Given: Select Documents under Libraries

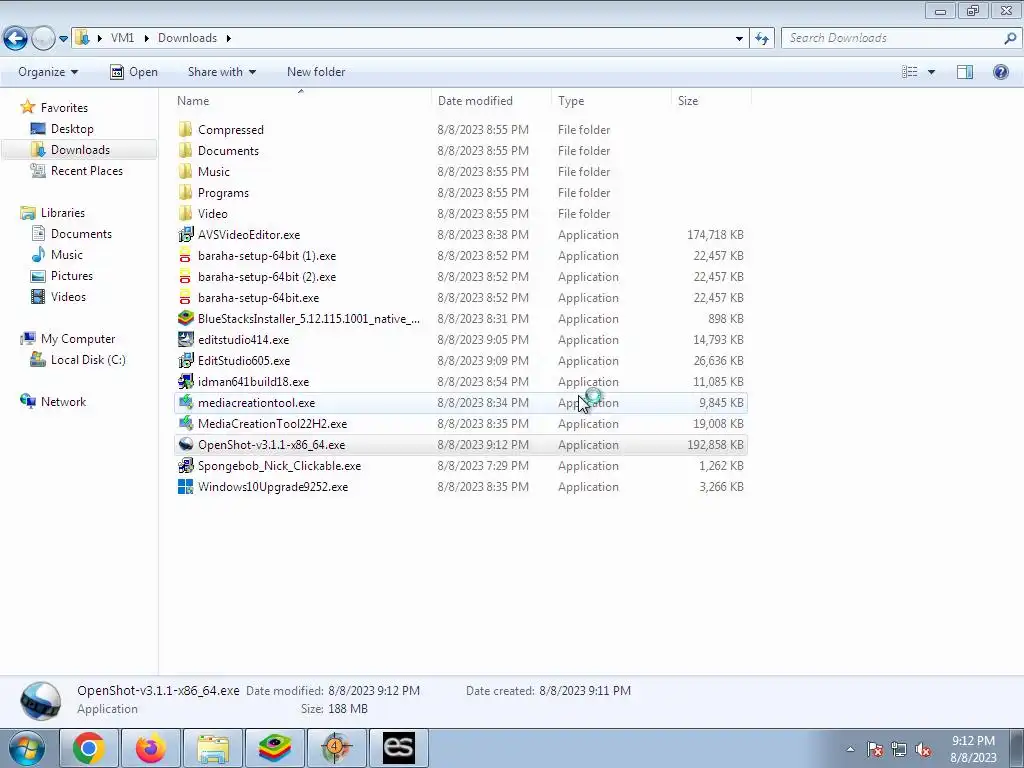Looking at the screenshot, I should click(x=81, y=234).
